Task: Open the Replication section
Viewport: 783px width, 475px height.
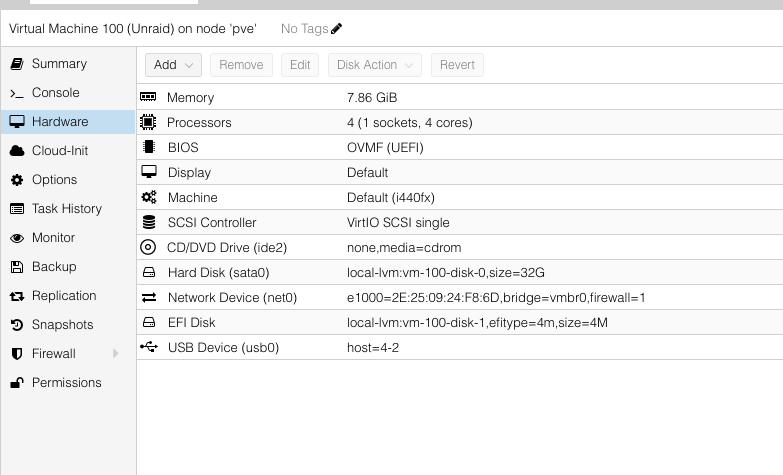Action: [x=68, y=296]
